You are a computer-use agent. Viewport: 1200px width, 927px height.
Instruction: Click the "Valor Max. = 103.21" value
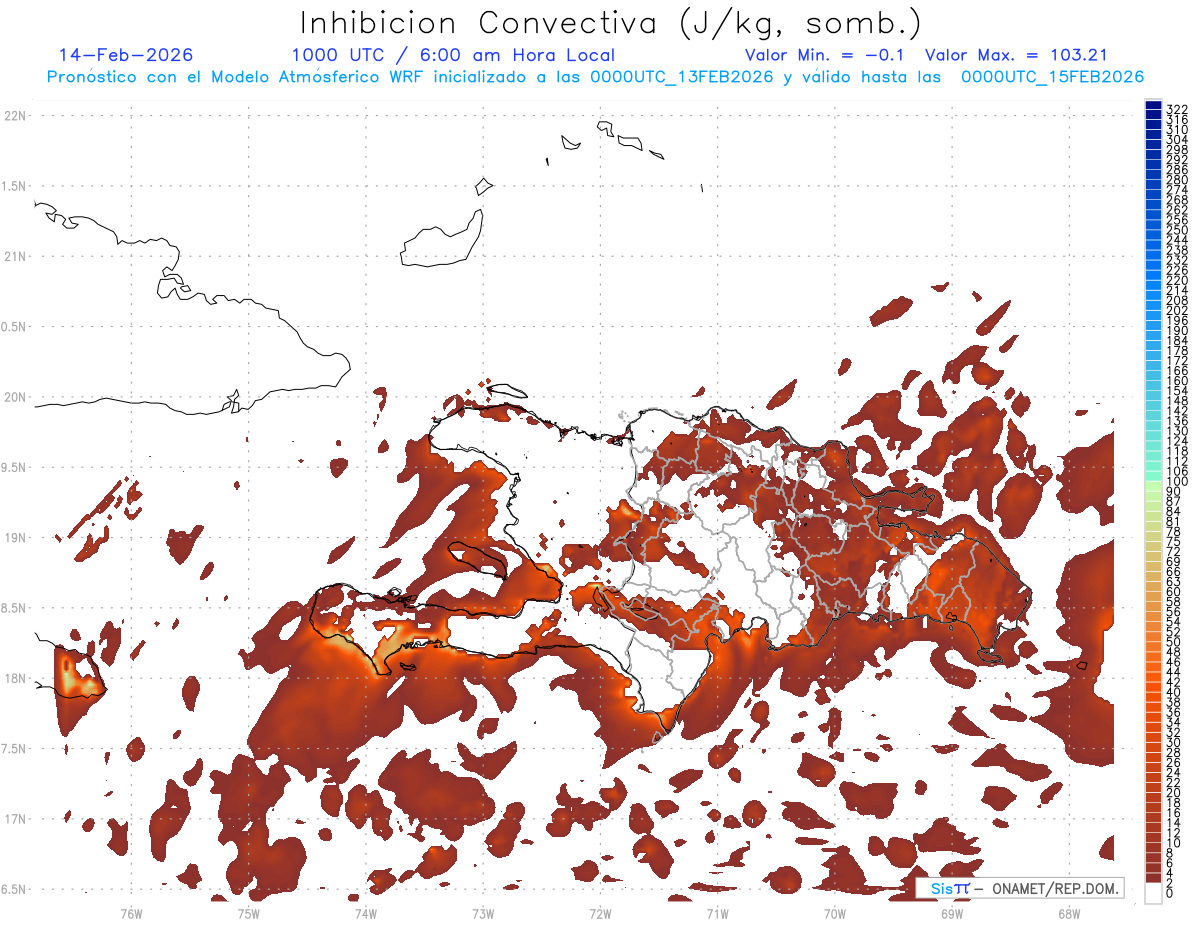pos(1016,55)
